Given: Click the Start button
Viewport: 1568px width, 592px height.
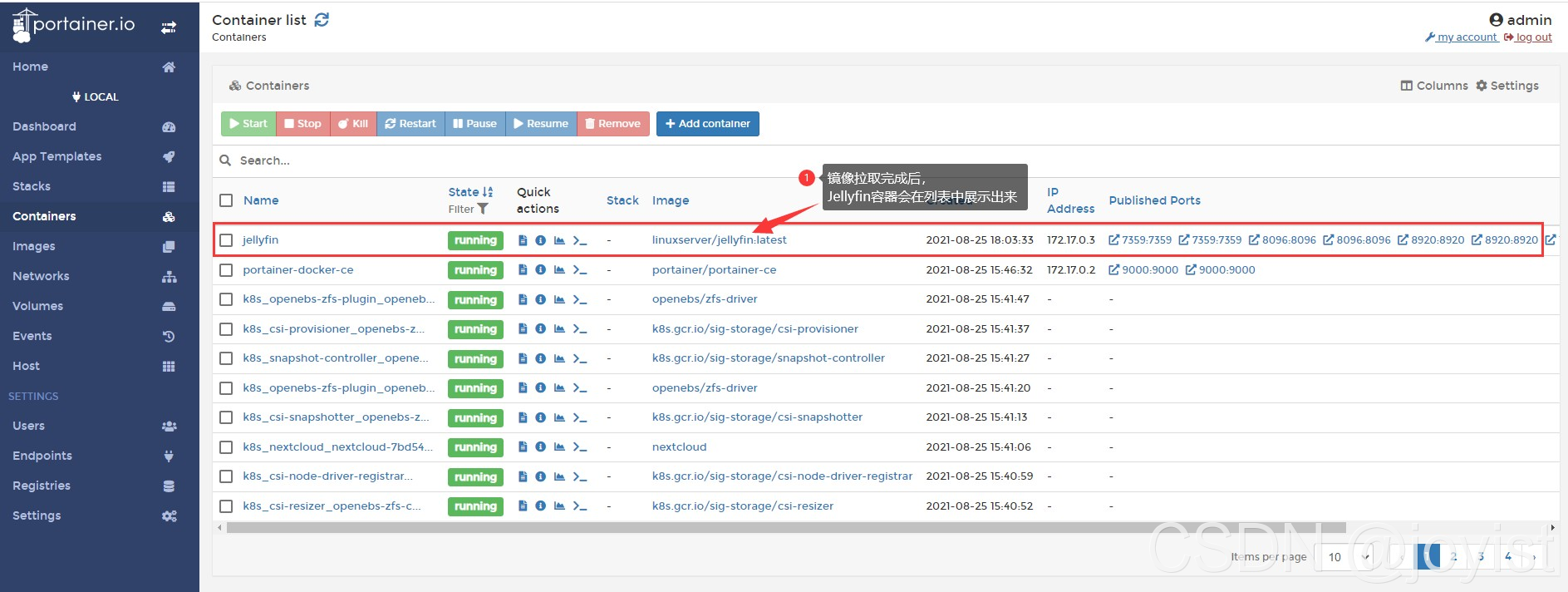Looking at the screenshot, I should point(248,124).
